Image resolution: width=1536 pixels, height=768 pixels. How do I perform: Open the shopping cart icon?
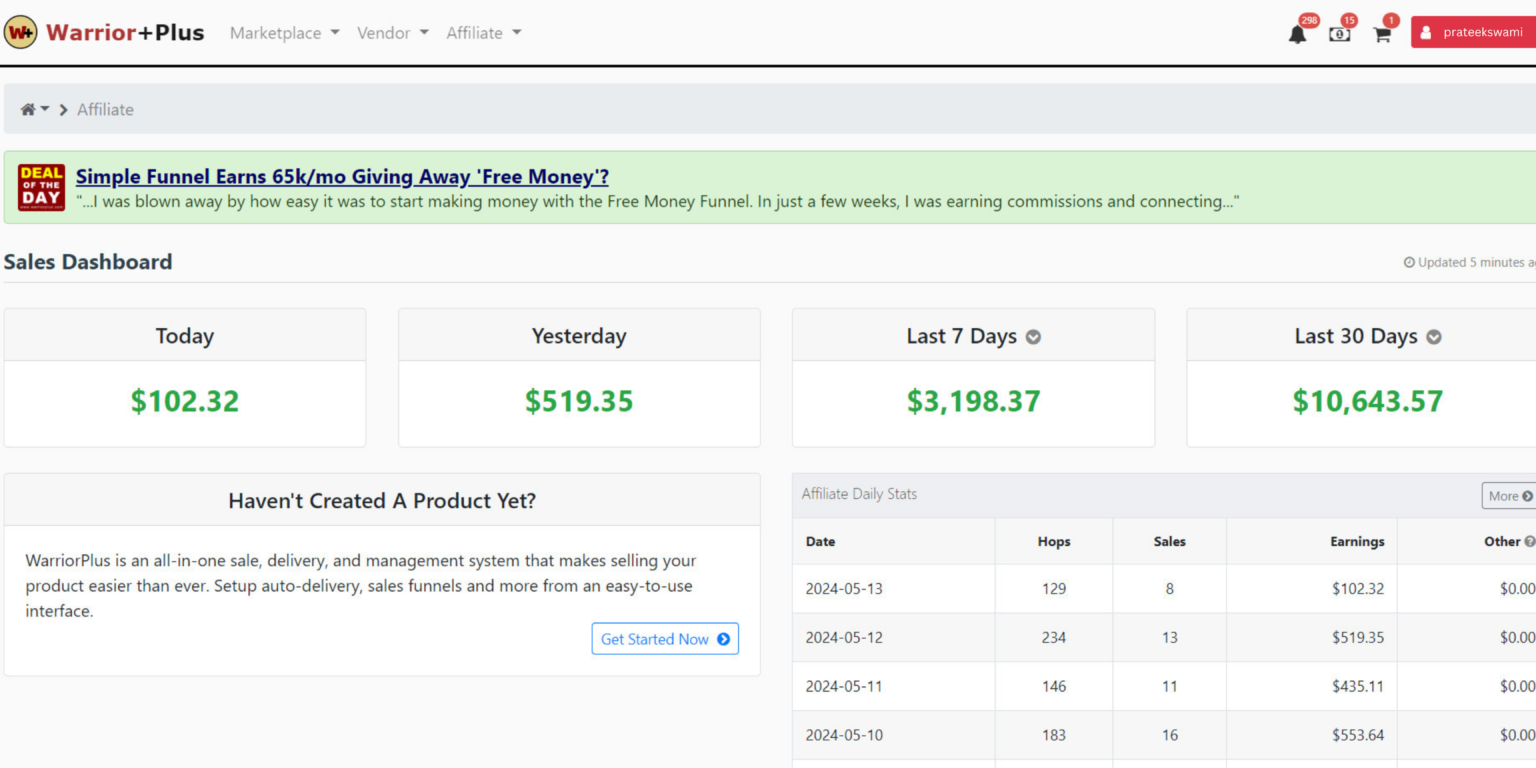pyautogui.click(x=1382, y=34)
